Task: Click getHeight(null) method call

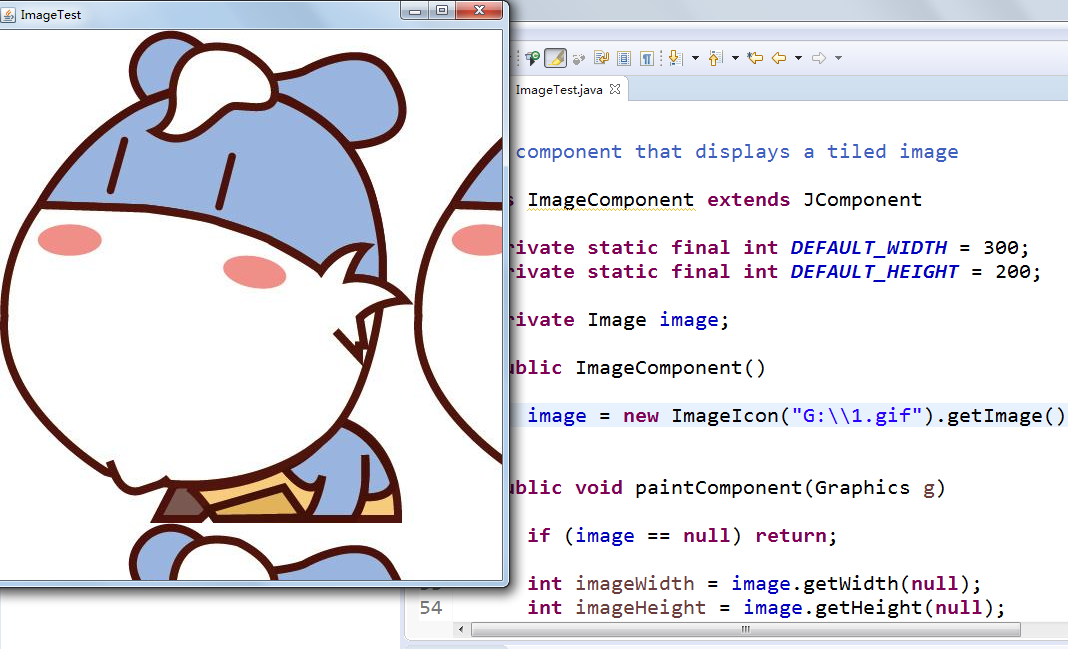Action: point(903,607)
